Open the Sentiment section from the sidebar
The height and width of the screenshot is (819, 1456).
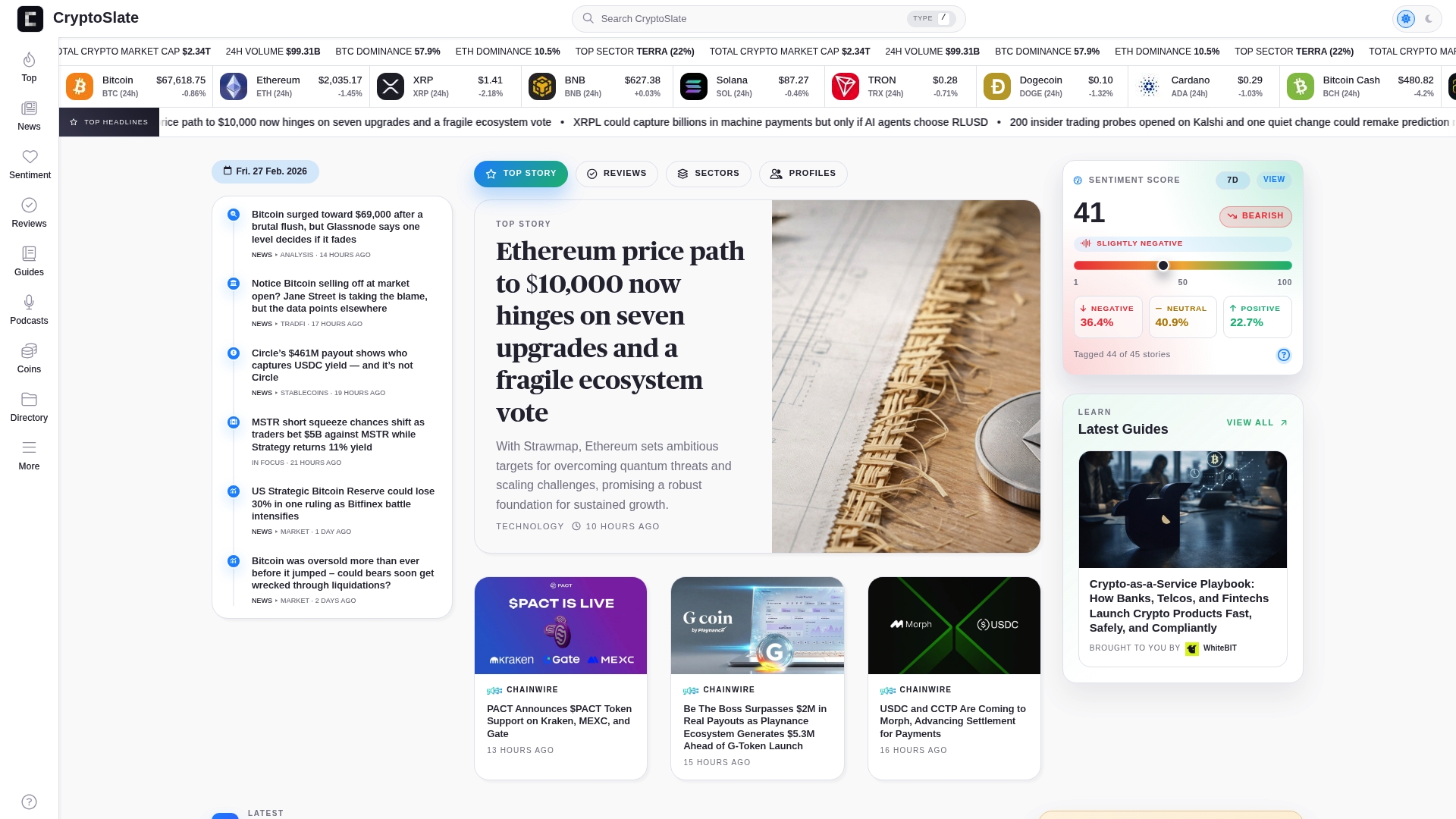click(30, 164)
